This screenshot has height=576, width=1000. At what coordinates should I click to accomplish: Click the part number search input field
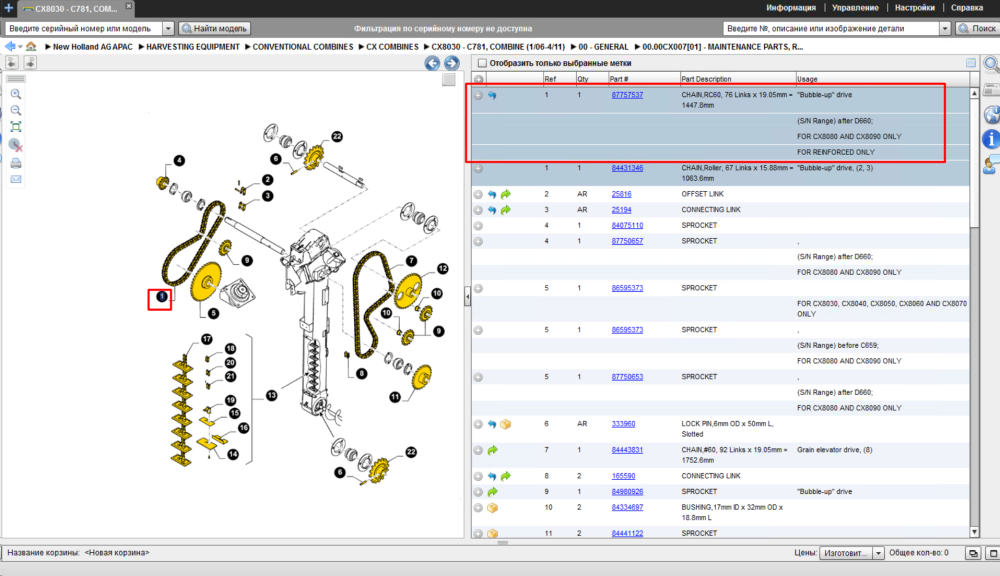(832, 29)
